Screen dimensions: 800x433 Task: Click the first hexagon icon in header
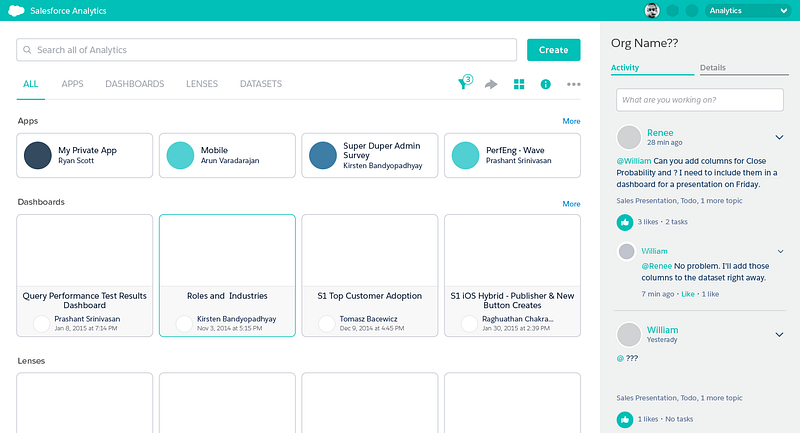tap(672, 11)
